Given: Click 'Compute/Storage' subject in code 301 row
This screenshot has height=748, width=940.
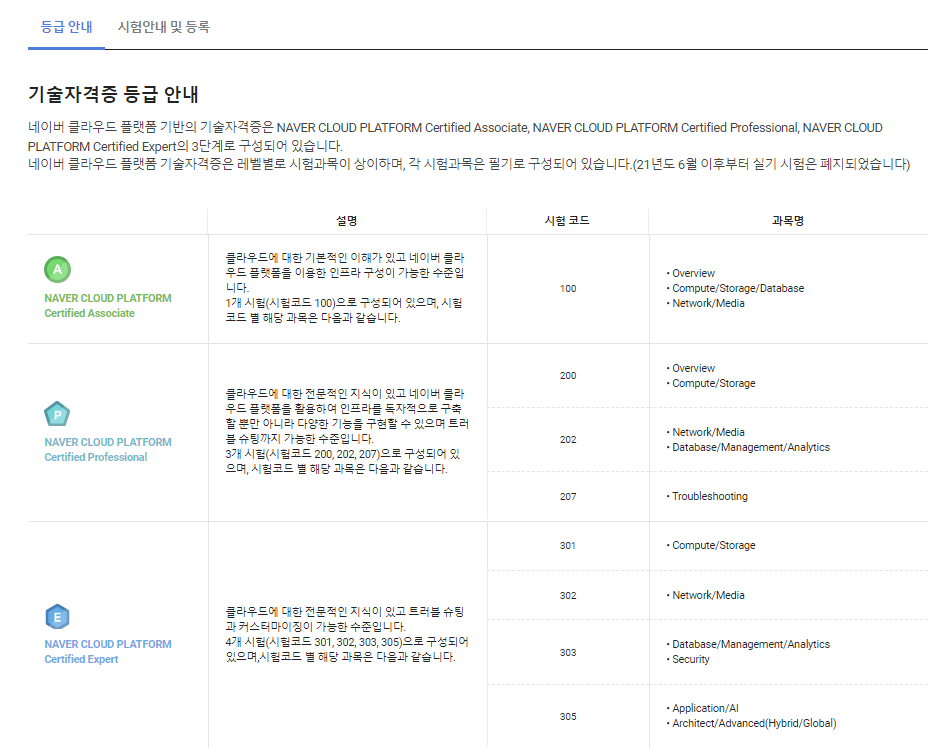Looking at the screenshot, I should point(713,545).
